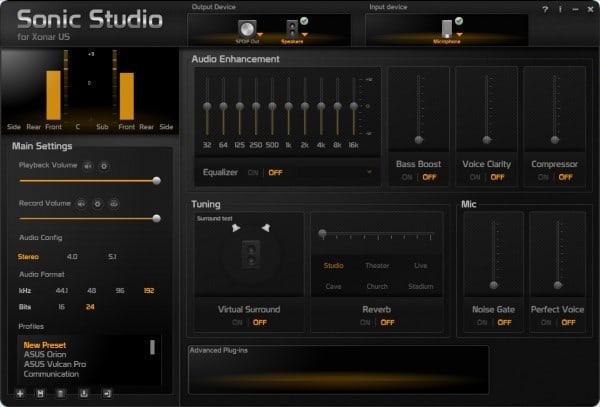
Task: Set Perfect Voice to OFF
Action: coord(568,322)
